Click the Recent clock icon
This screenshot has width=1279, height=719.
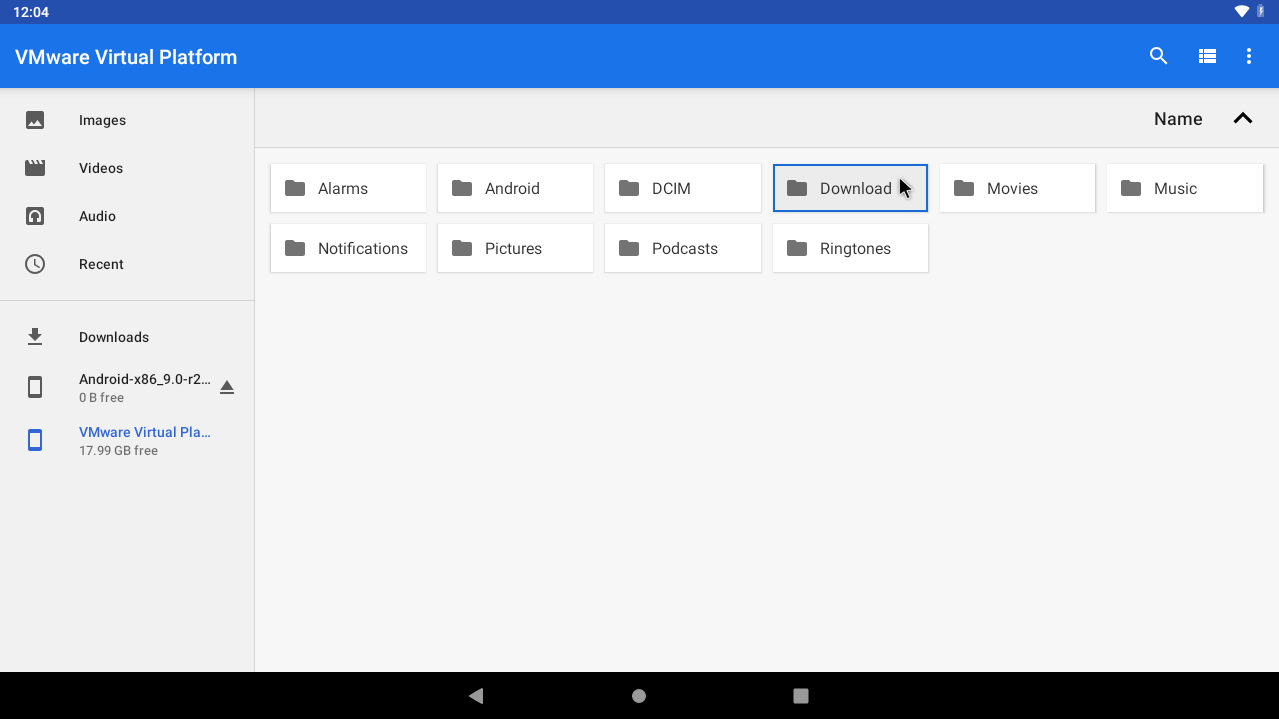tap(35, 264)
